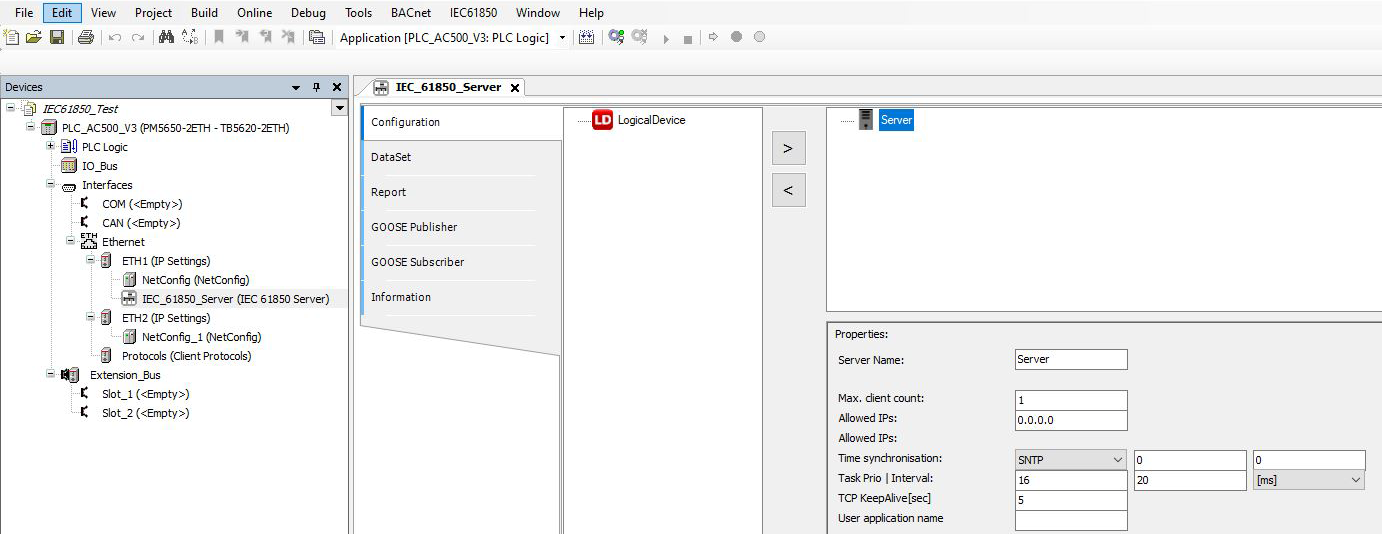This screenshot has width=1382, height=534.
Task: Click the Server Name input field
Action: click(x=1070, y=359)
